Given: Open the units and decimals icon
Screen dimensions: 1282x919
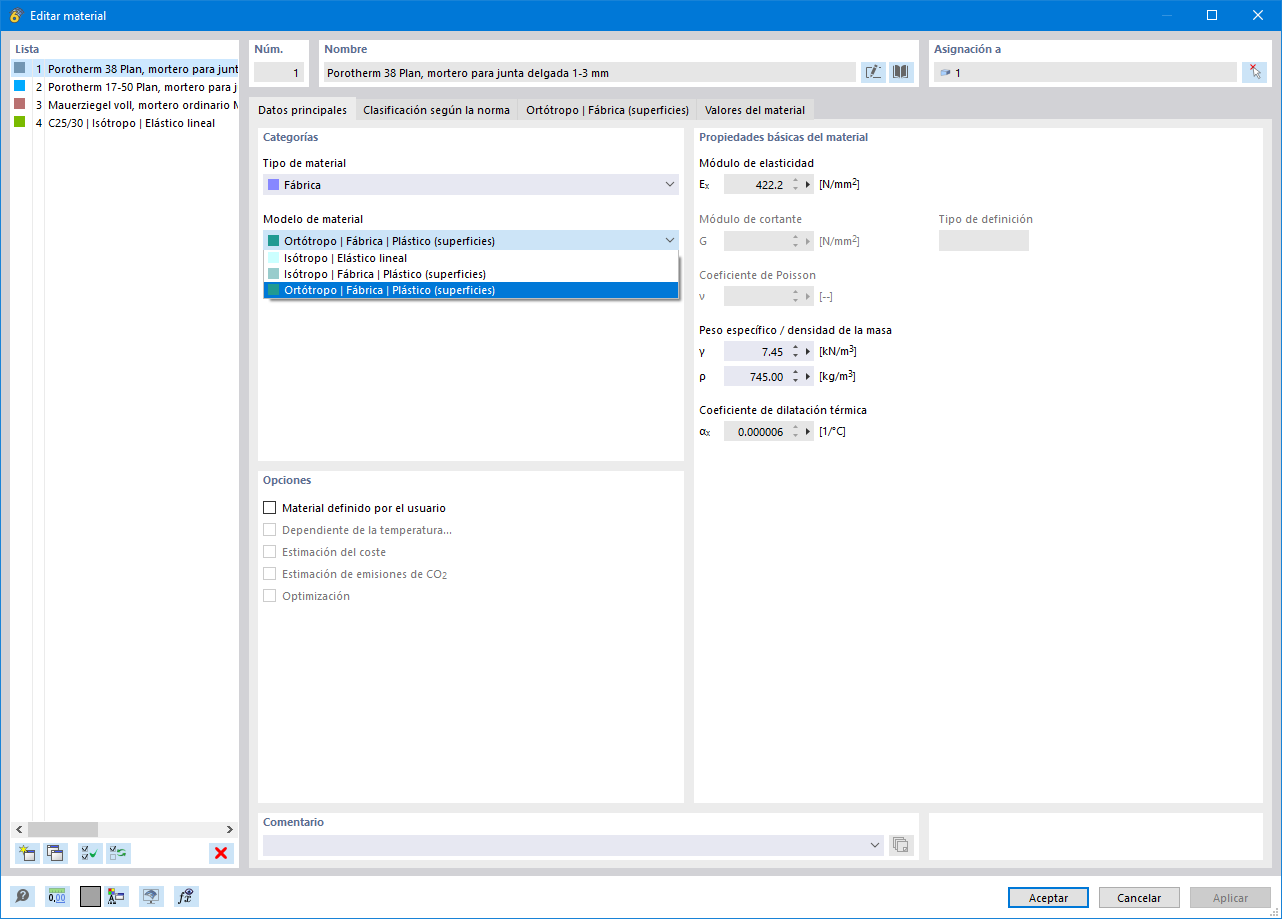Looking at the screenshot, I should (x=56, y=896).
